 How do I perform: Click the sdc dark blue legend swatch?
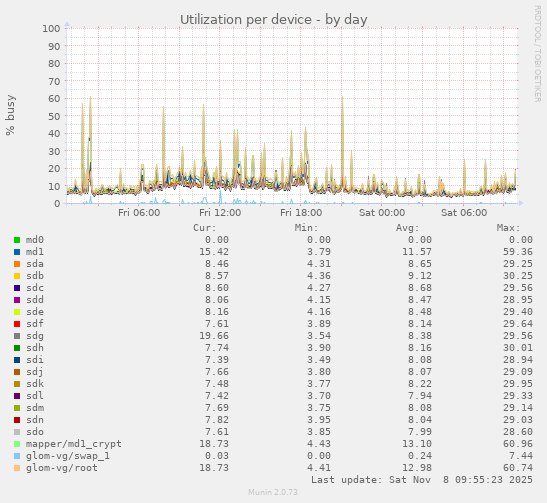point(17,288)
